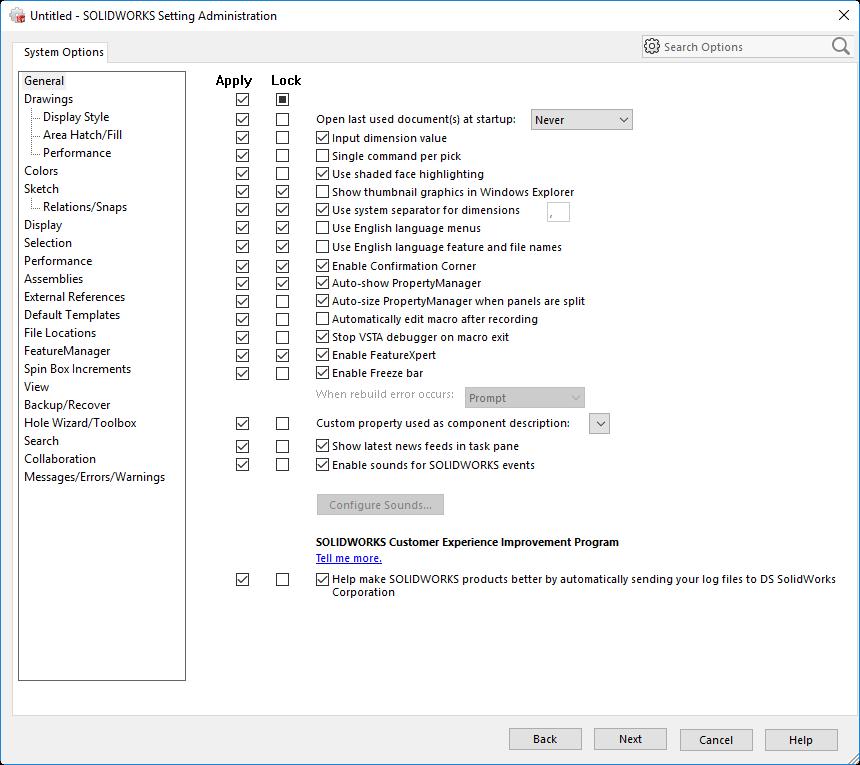Toggle the master Lock checkbox under Lock header
Screen dimensions: 860x765
282,100
